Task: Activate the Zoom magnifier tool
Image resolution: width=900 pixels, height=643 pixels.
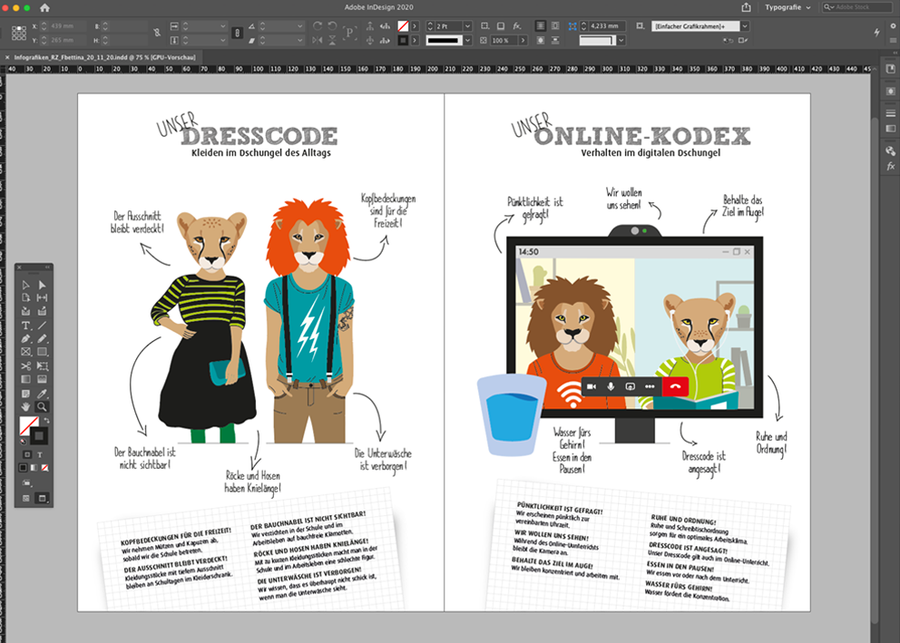Action: [42, 408]
